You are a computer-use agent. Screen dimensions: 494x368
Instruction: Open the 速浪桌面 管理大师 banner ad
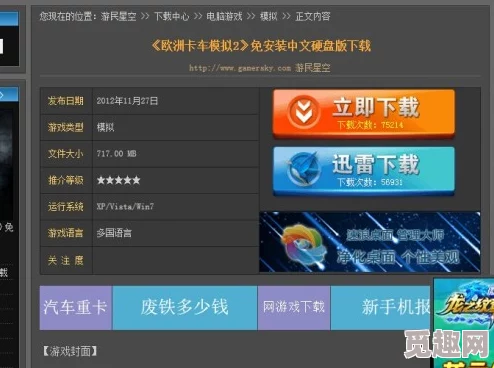coord(370,242)
